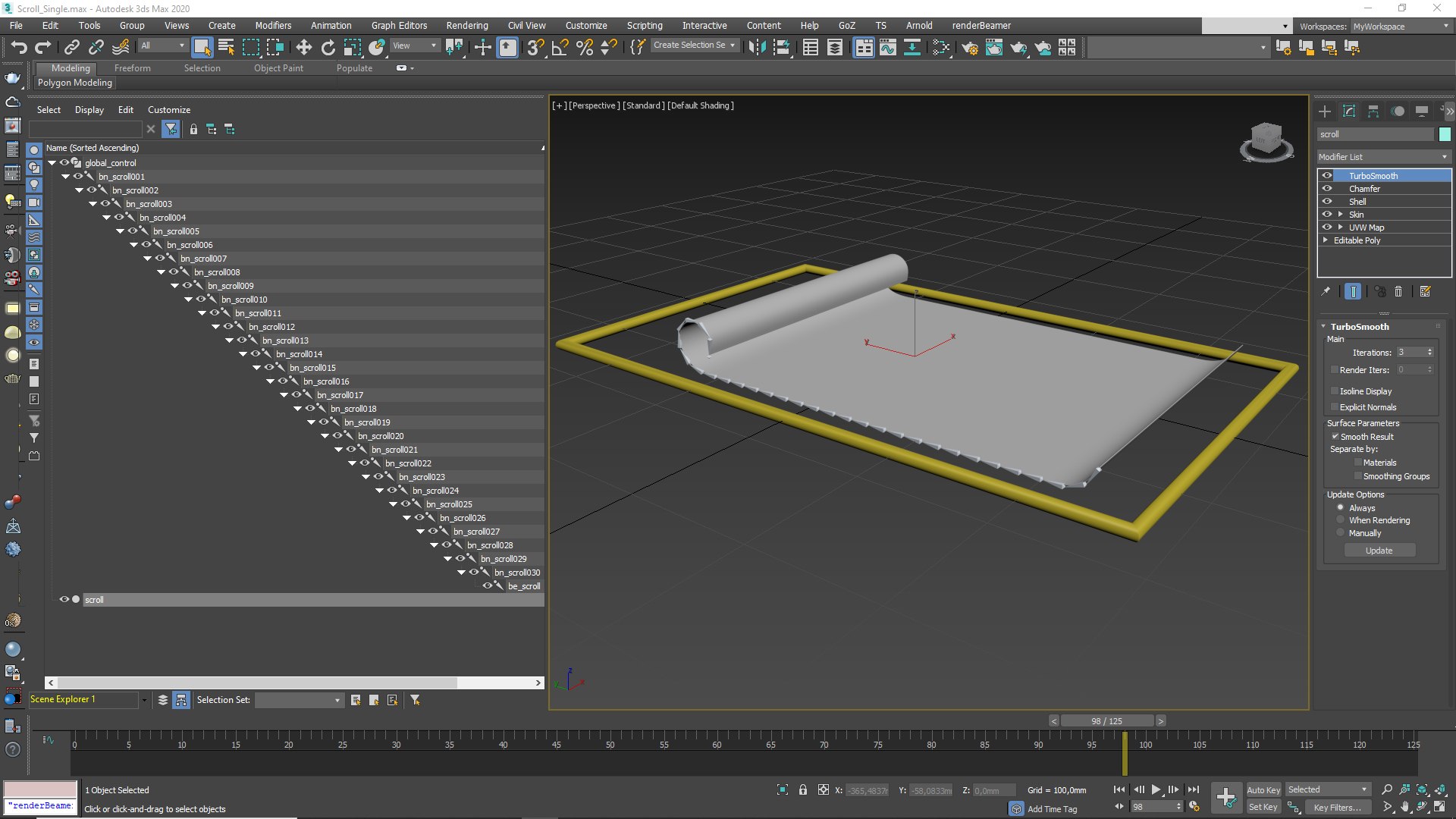Enable the Isoline Display checkbox
This screenshot has height=819, width=1456.
(x=1335, y=391)
